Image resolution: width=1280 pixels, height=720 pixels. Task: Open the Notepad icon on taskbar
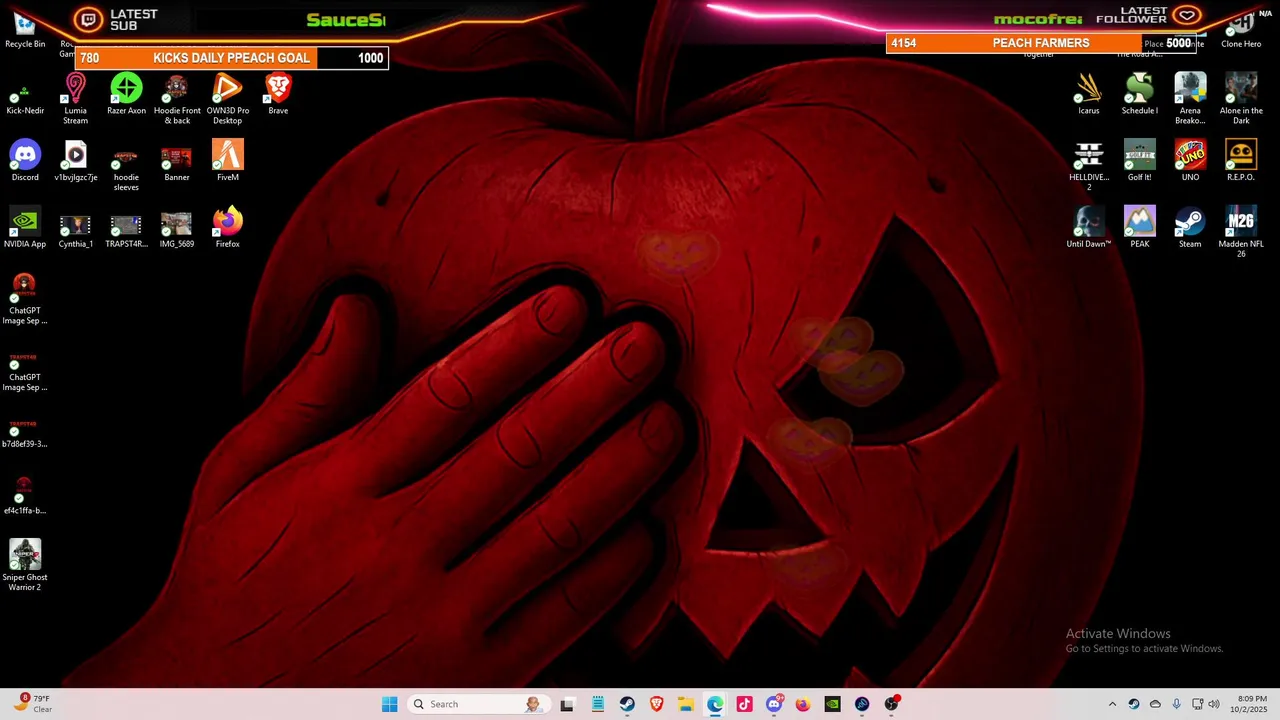click(597, 704)
